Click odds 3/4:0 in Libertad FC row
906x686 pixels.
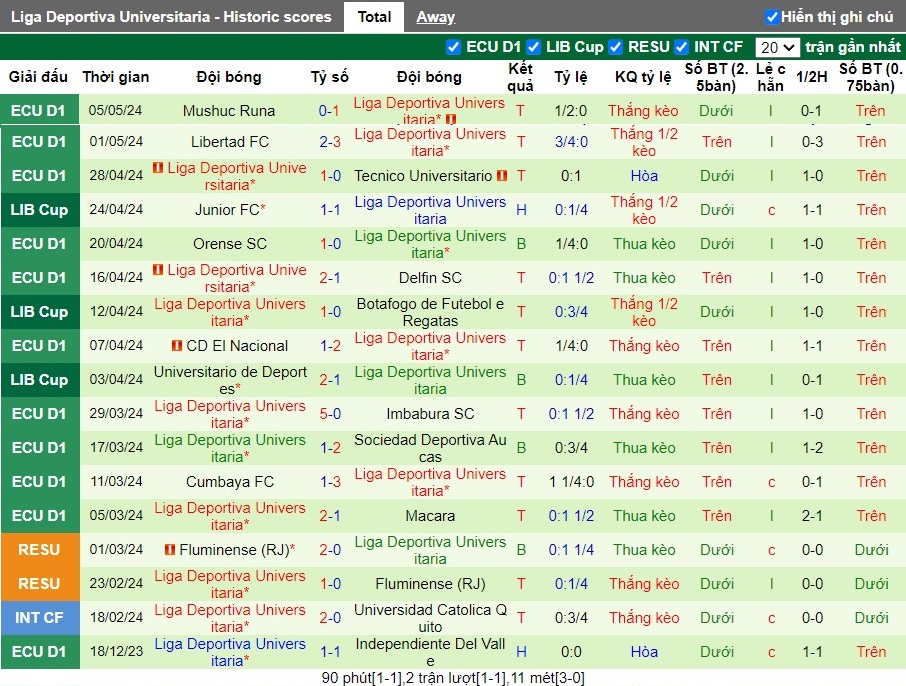coord(571,142)
